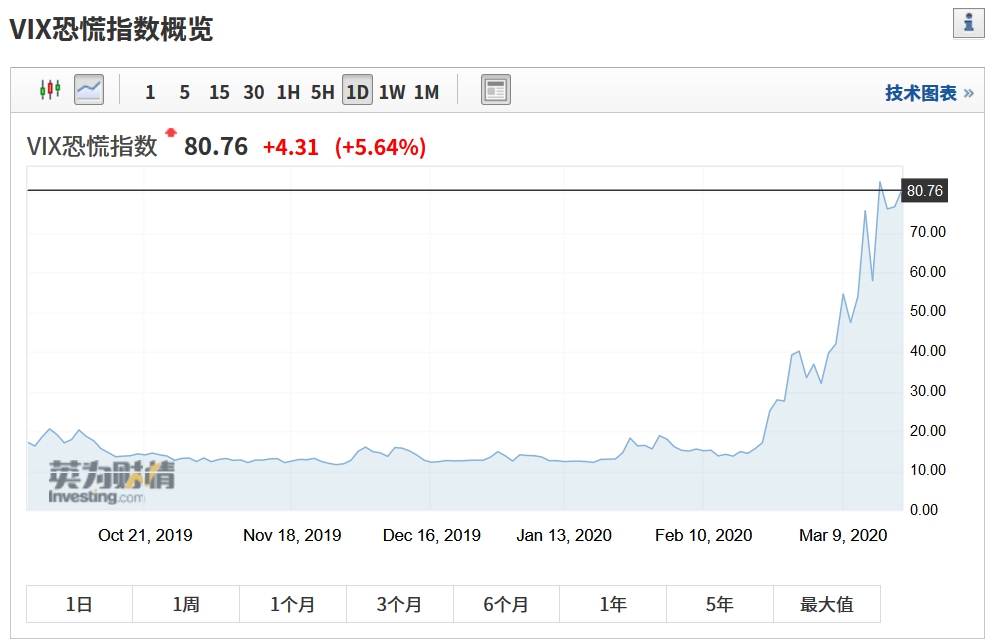Set interval to 1H
The height and width of the screenshot is (640, 992).
(288, 92)
